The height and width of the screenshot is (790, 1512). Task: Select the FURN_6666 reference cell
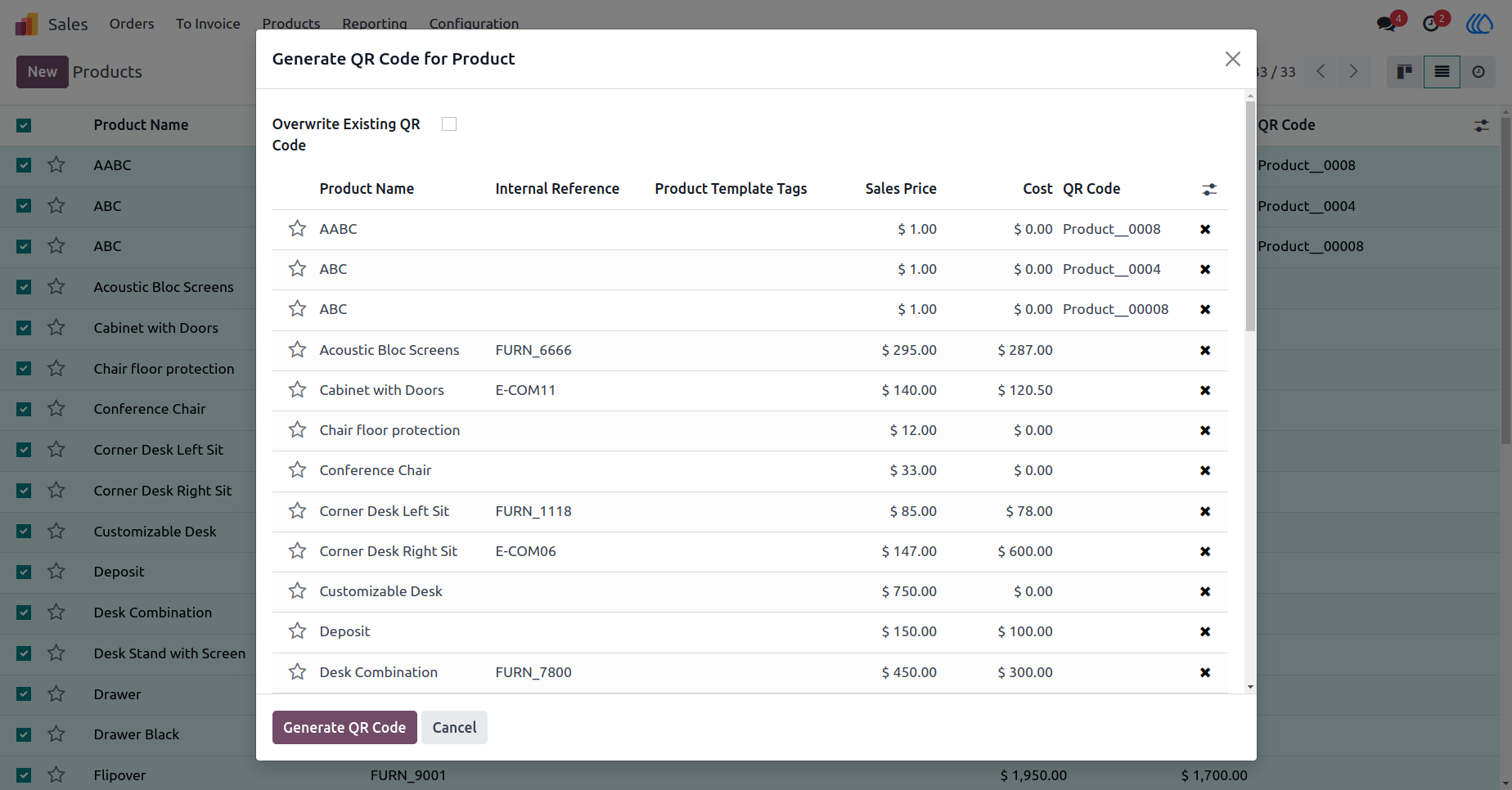pyautogui.click(x=533, y=351)
